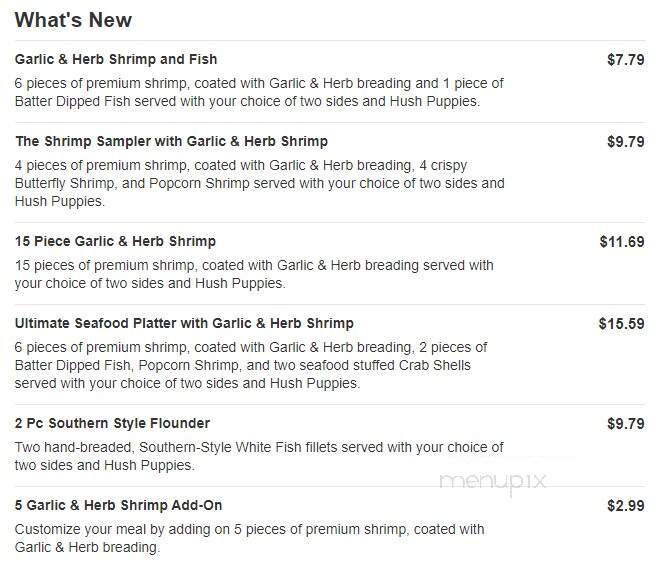Image resolution: width=672 pixels, height=564 pixels.
Task: Click the Flounder $9.79 price
Action: tap(626, 424)
